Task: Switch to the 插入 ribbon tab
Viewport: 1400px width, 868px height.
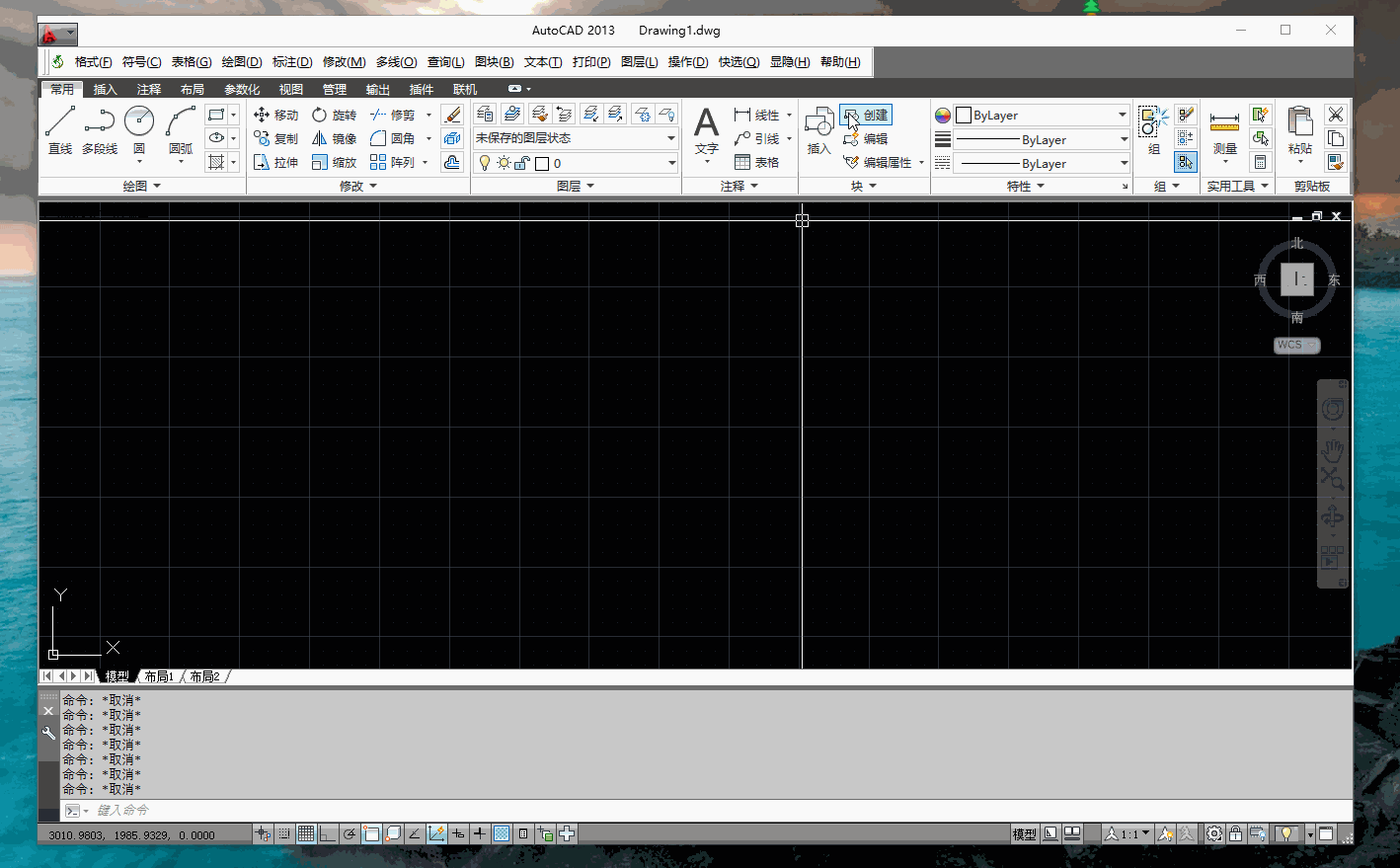Action: 105,89
